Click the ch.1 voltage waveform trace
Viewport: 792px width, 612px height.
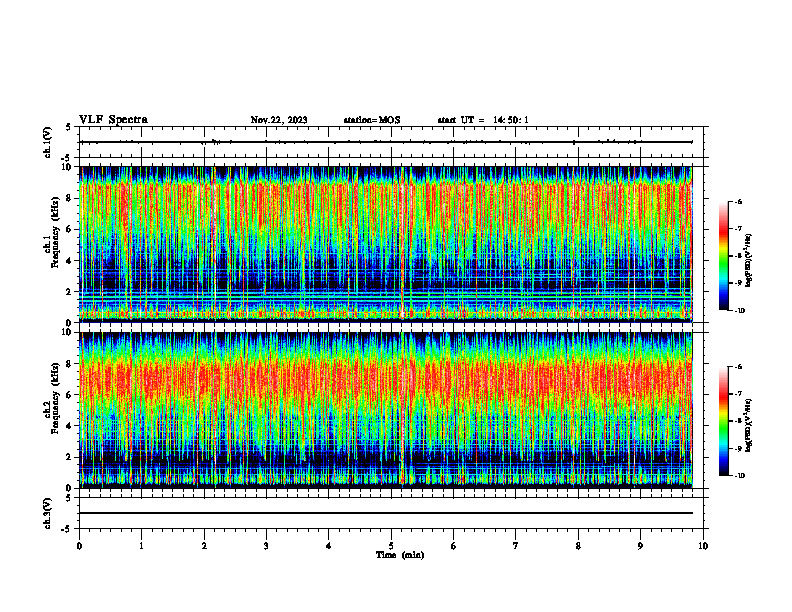[386, 142]
